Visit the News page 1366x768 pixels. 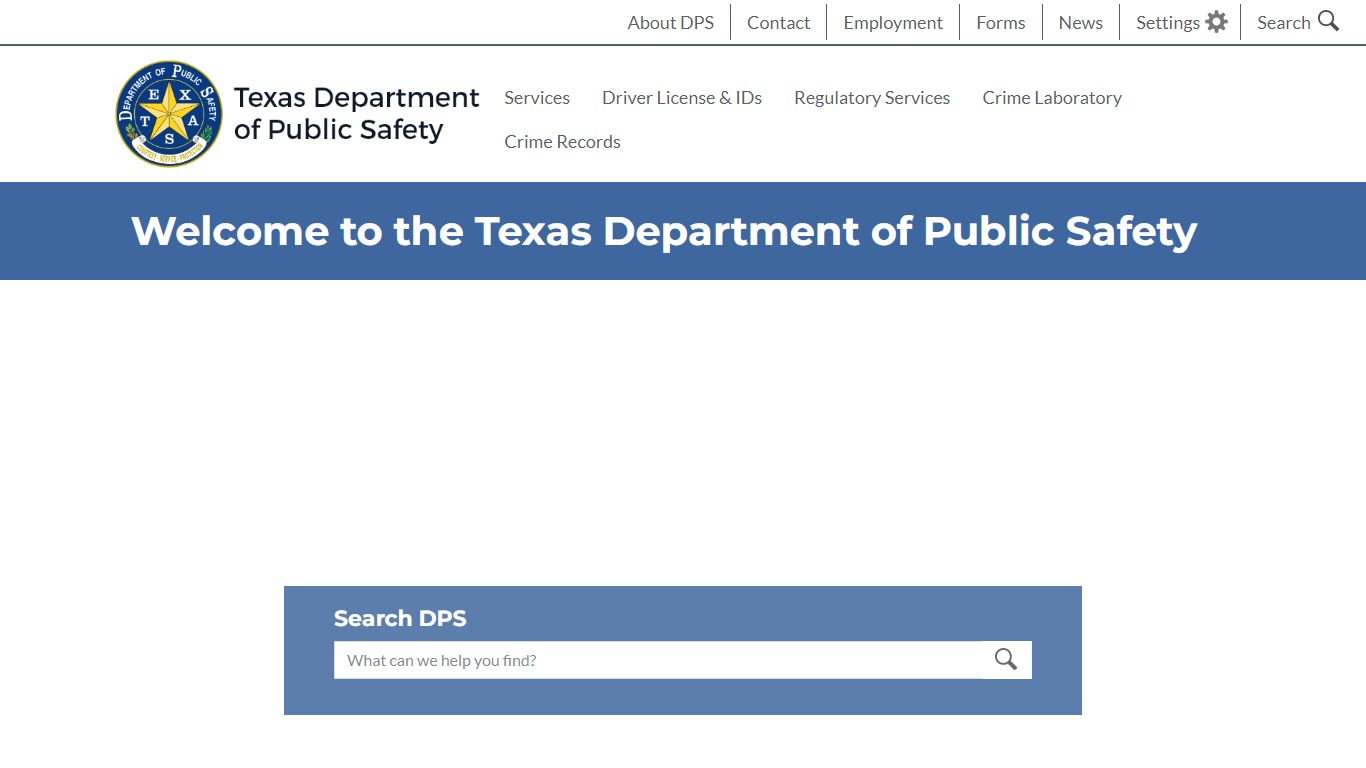click(x=1081, y=23)
